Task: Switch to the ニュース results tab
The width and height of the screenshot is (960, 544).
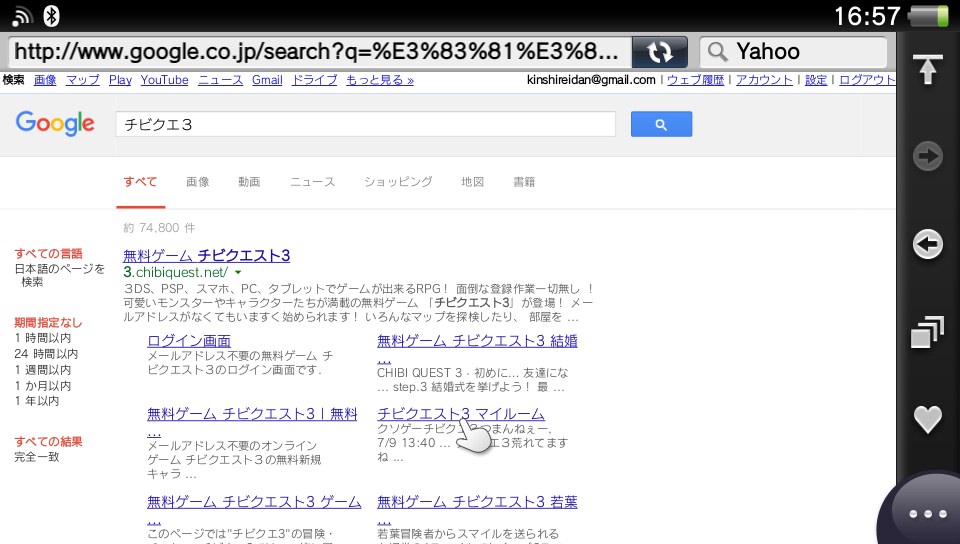Action: click(x=312, y=182)
